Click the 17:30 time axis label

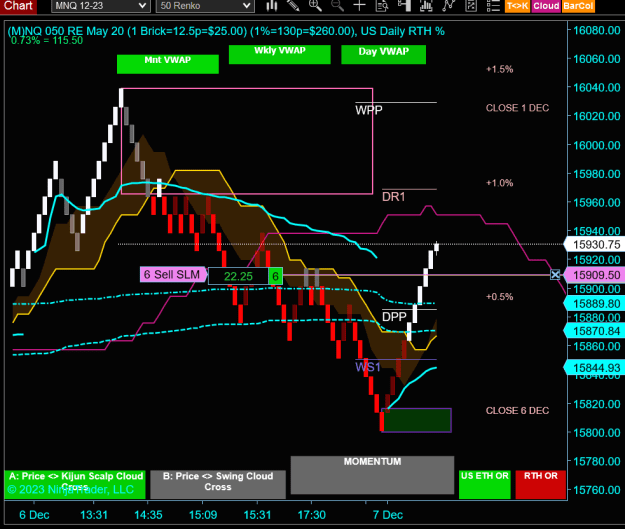pyautogui.click(x=312, y=515)
